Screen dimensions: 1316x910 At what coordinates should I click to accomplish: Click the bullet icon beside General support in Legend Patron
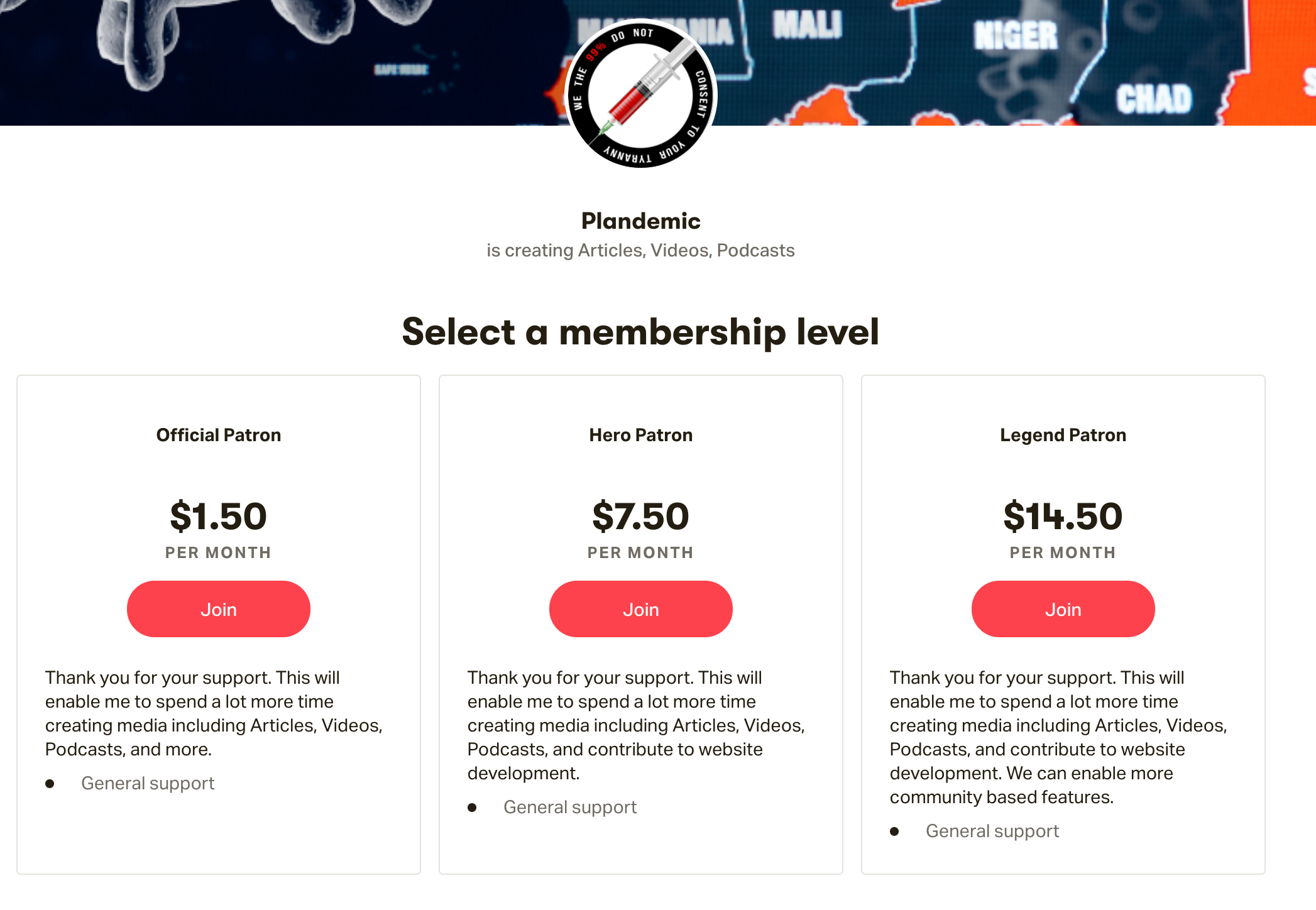point(895,831)
